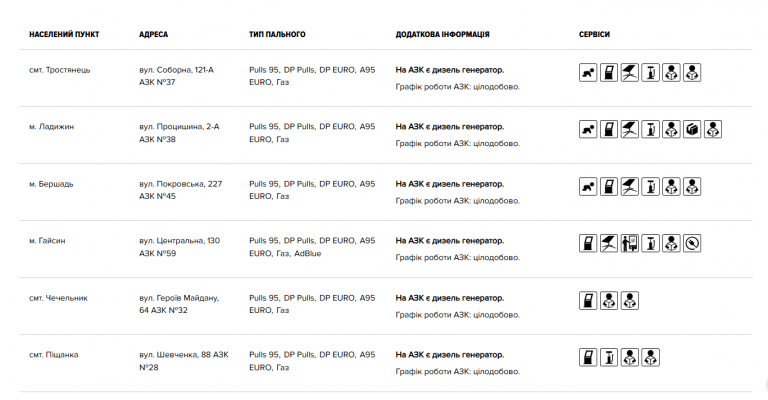Click Гайсин fuel list containing AdBlue
Image resolution: width=768 pixels, height=400 pixels.
pos(312,247)
